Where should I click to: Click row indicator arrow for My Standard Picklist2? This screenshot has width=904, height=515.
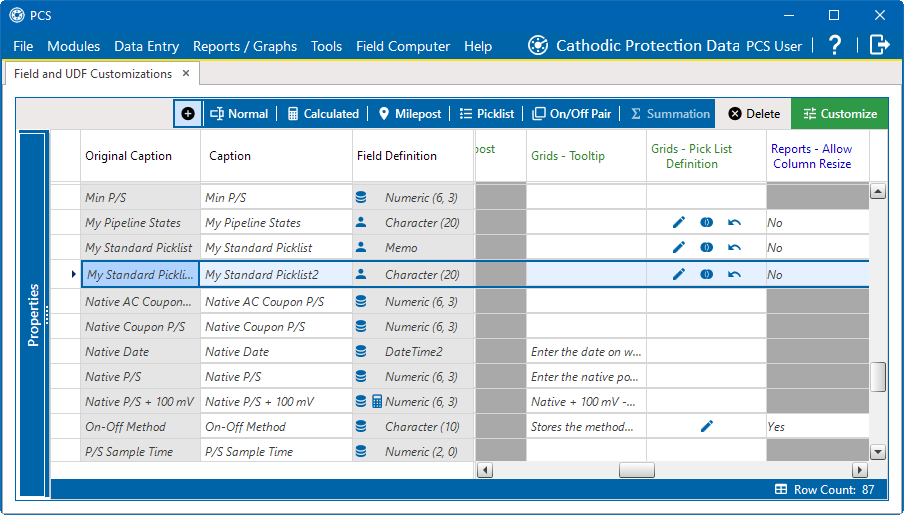click(x=73, y=275)
